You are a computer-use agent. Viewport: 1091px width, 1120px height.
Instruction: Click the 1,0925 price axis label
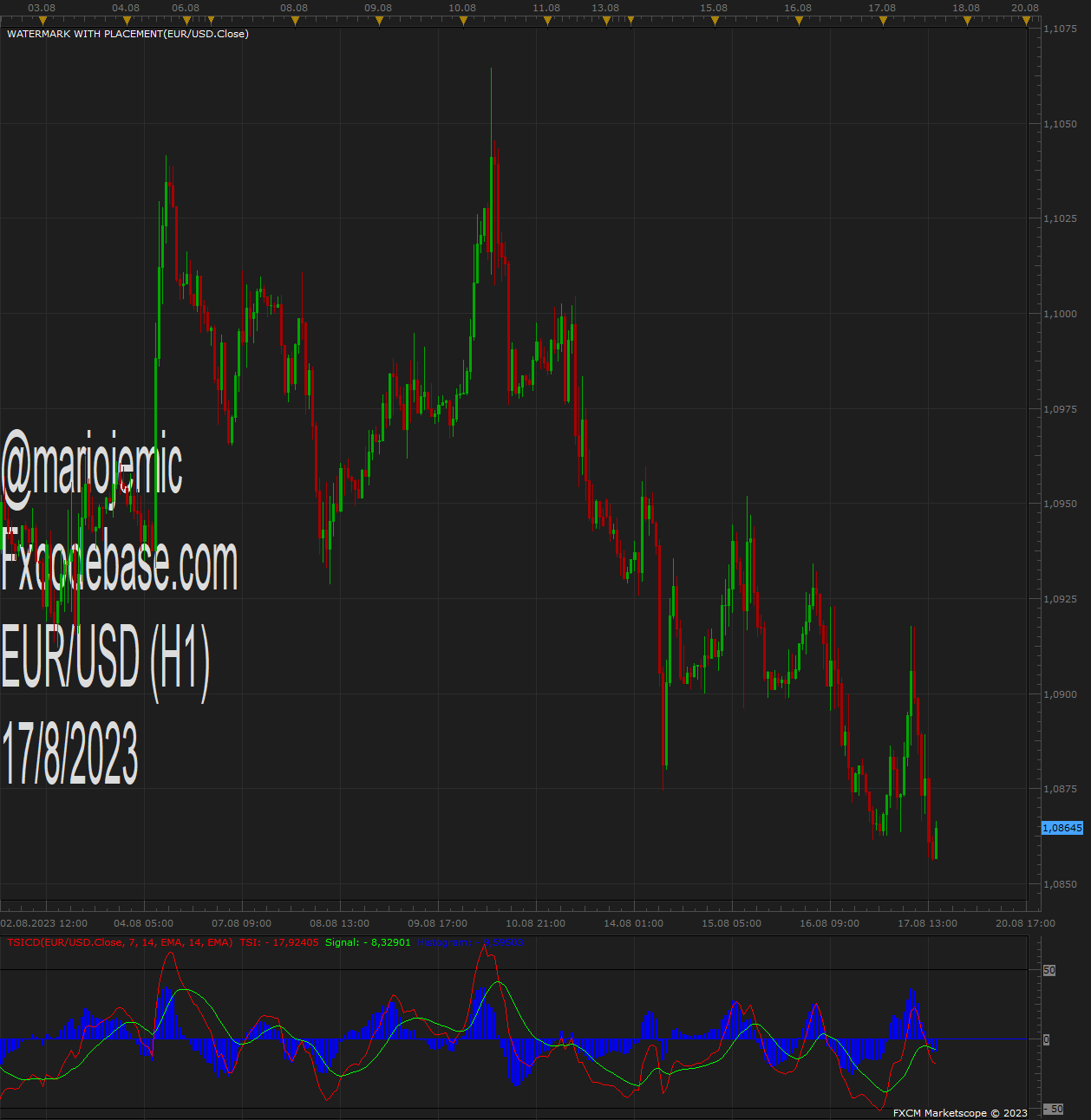pyautogui.click(x=1060, y=599)
